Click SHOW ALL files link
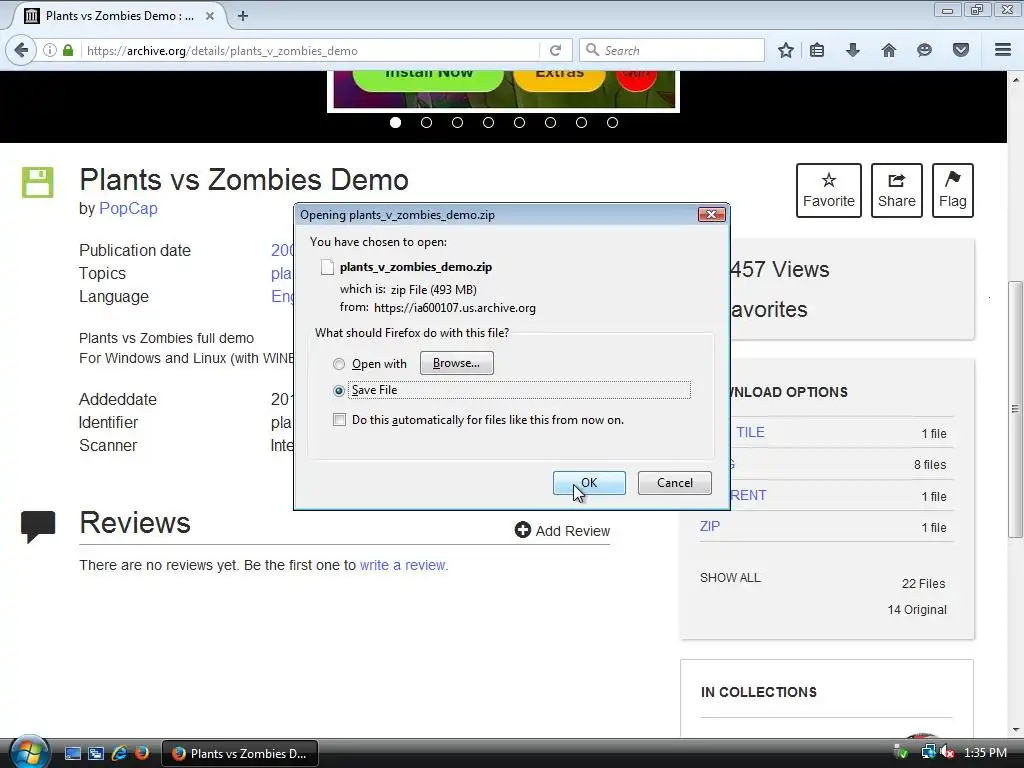 point(730,578)
